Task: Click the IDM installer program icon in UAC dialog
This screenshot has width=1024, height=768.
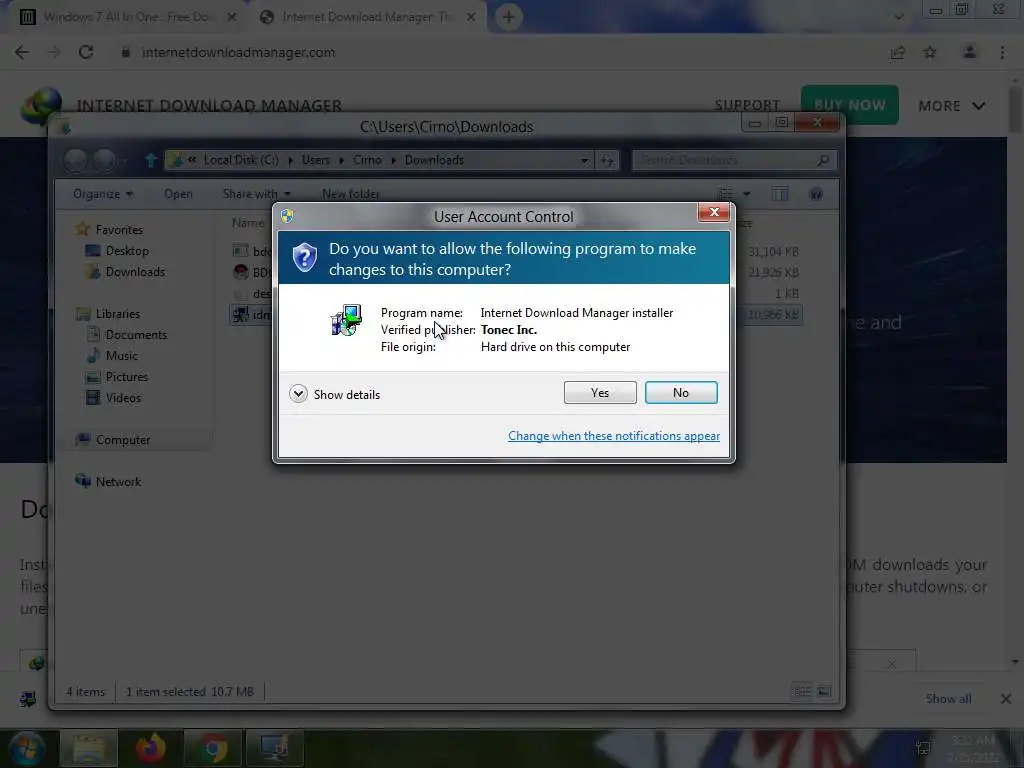Action: pos(346,320)
